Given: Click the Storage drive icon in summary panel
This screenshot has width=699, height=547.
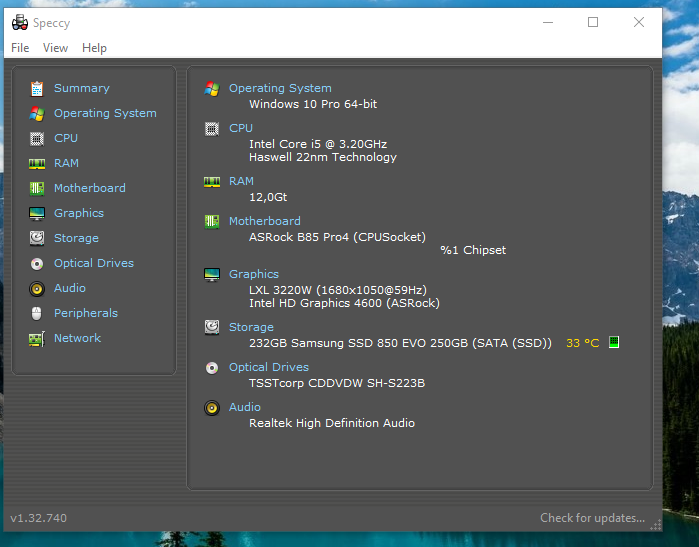Looking at the screenshot, I should 212,328.
